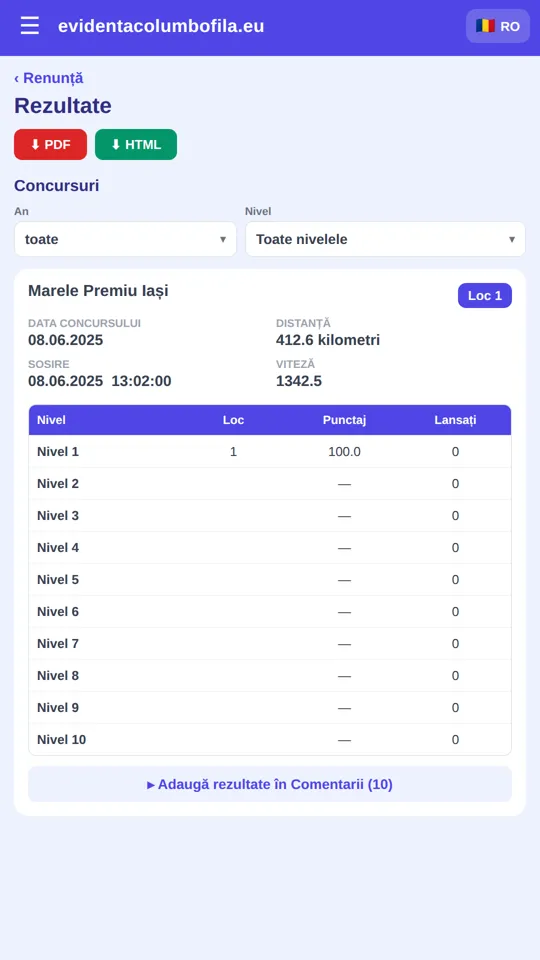Select the Nivel 4 row label

tap(58, 547)
